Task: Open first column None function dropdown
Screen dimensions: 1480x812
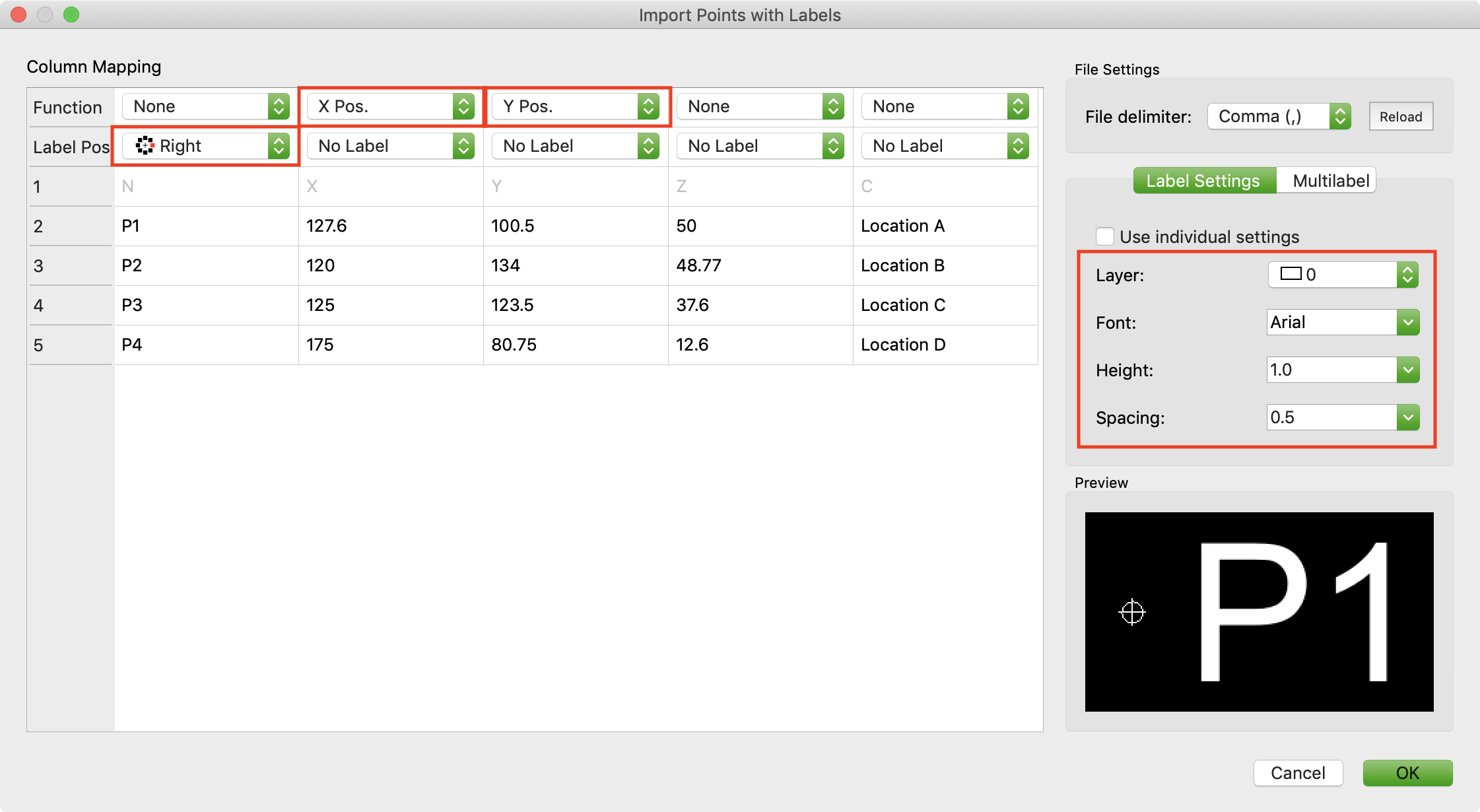Action: coord(206,106)
